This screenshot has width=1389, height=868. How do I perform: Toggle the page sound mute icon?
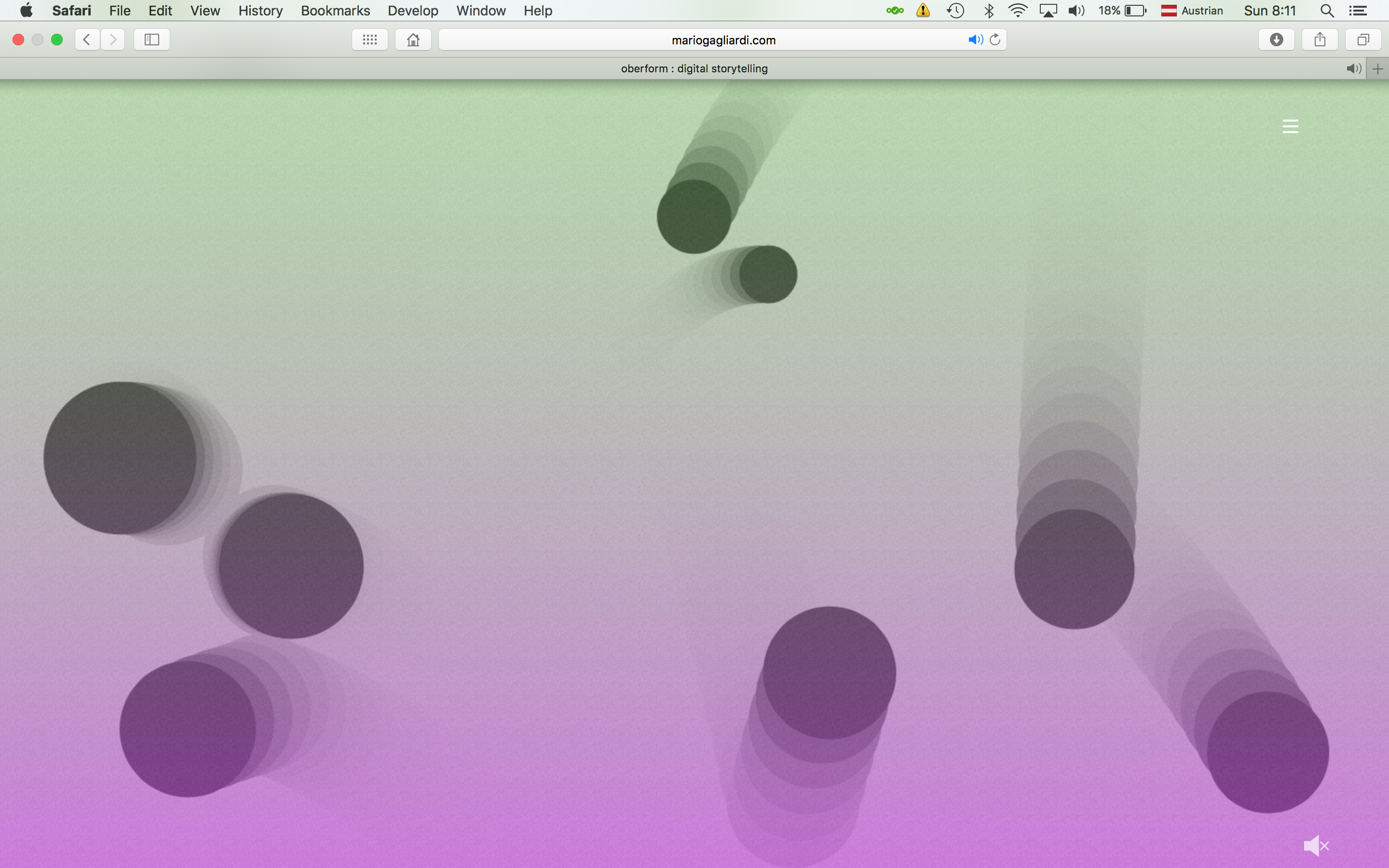pyautogui.click(x=1316, y=846)
